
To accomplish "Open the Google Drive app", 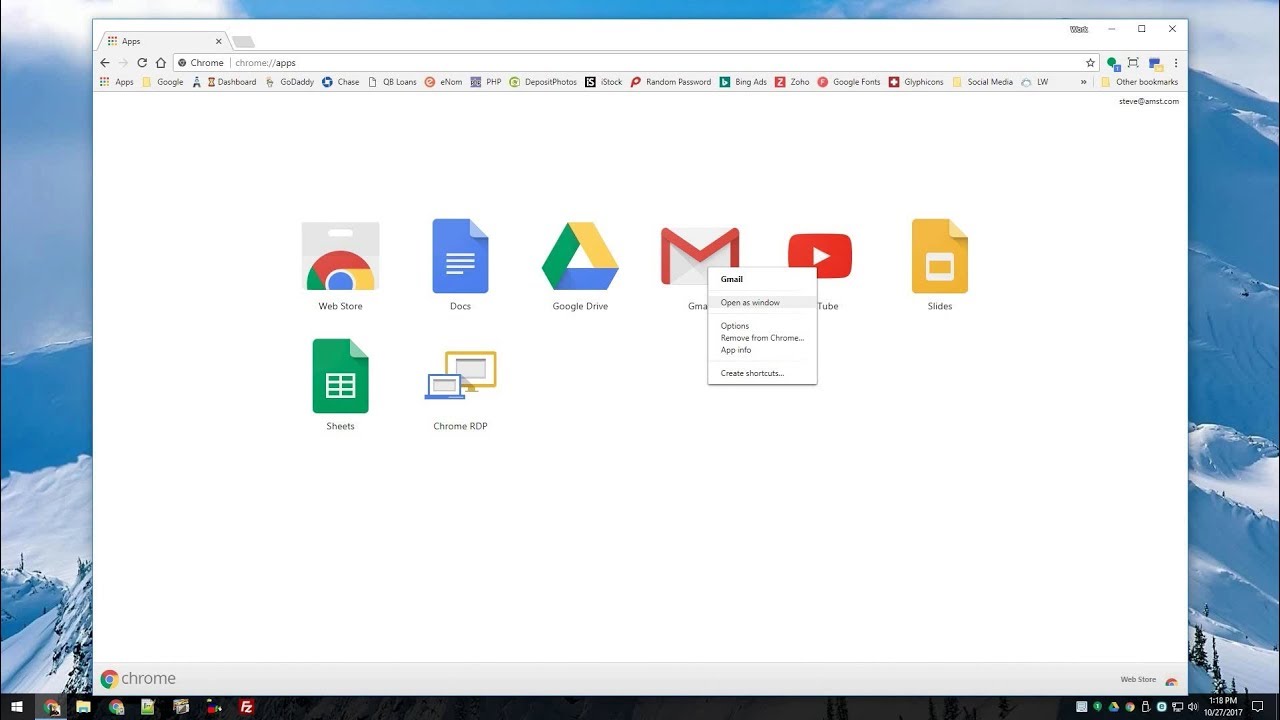I will [x=580, y=255].
